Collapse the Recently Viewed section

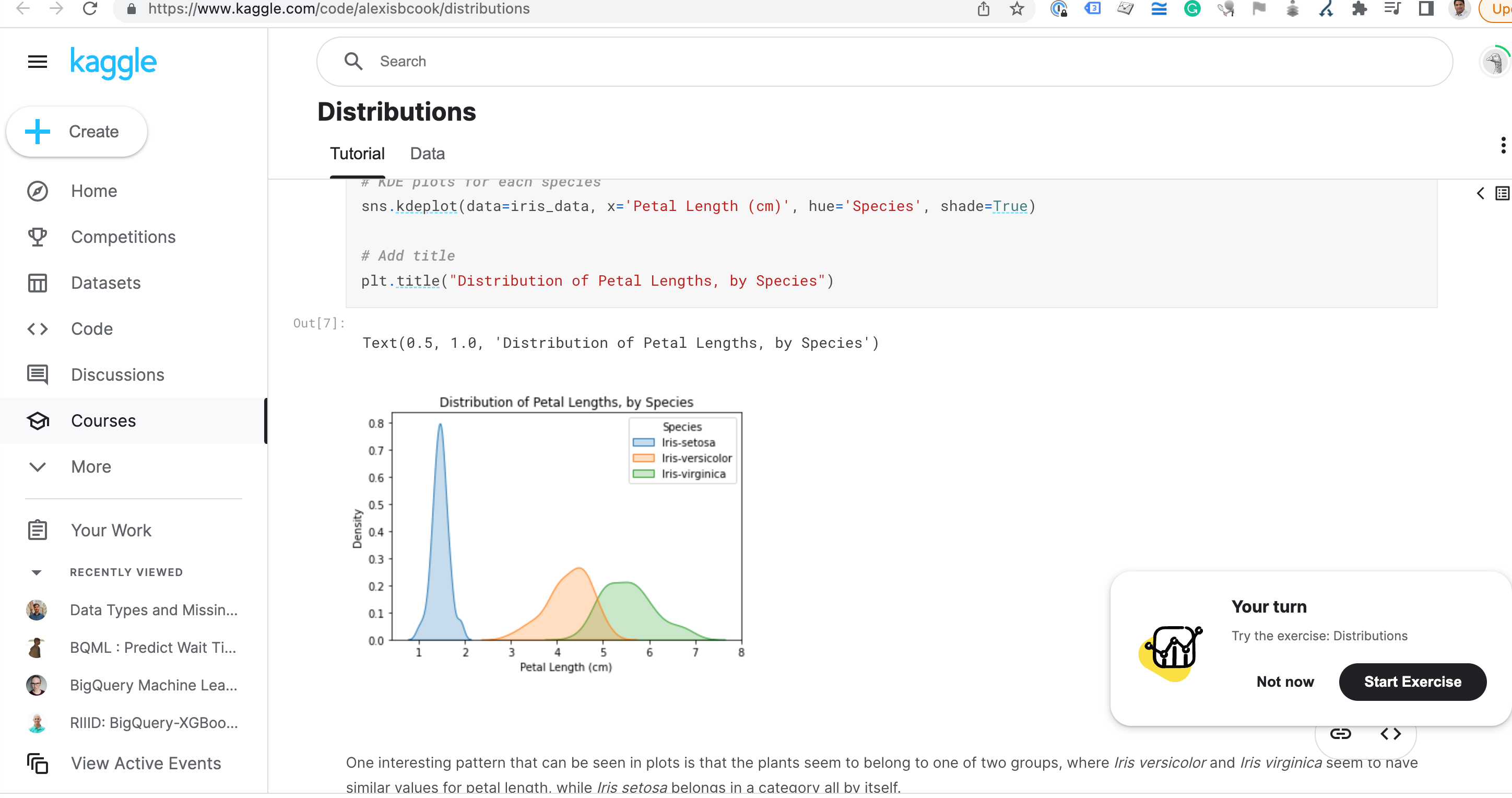tap(37, 572)
